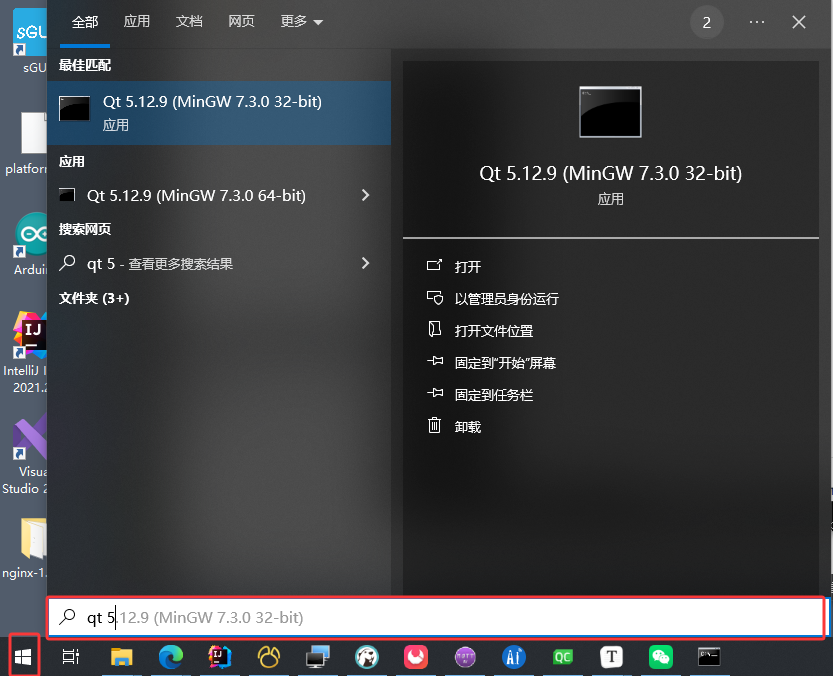833x676 pixels.
Task: Open the ellipsis options menu
Action: pos(756,22)
